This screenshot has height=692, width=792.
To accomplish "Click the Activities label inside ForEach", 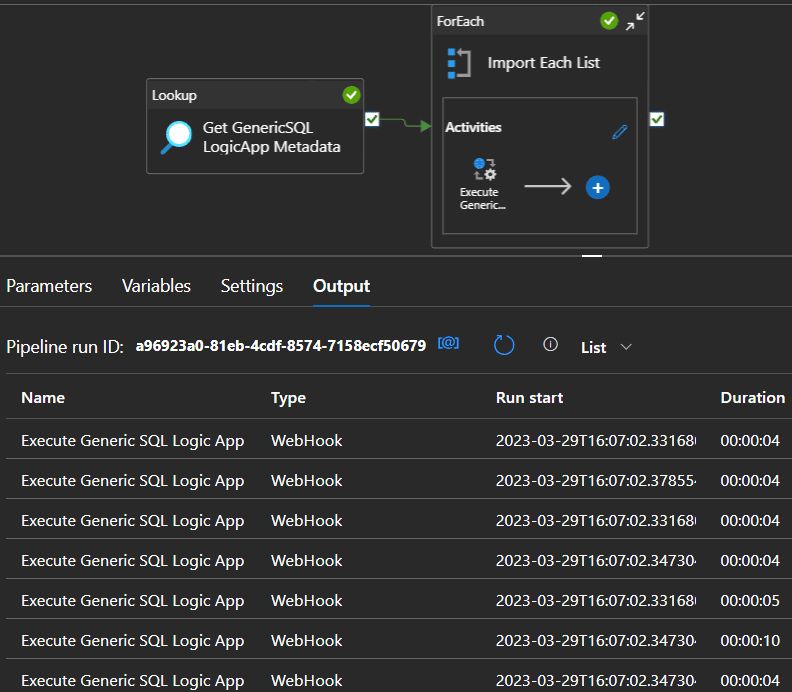I will pyautogui.click(x=473, y=127).
